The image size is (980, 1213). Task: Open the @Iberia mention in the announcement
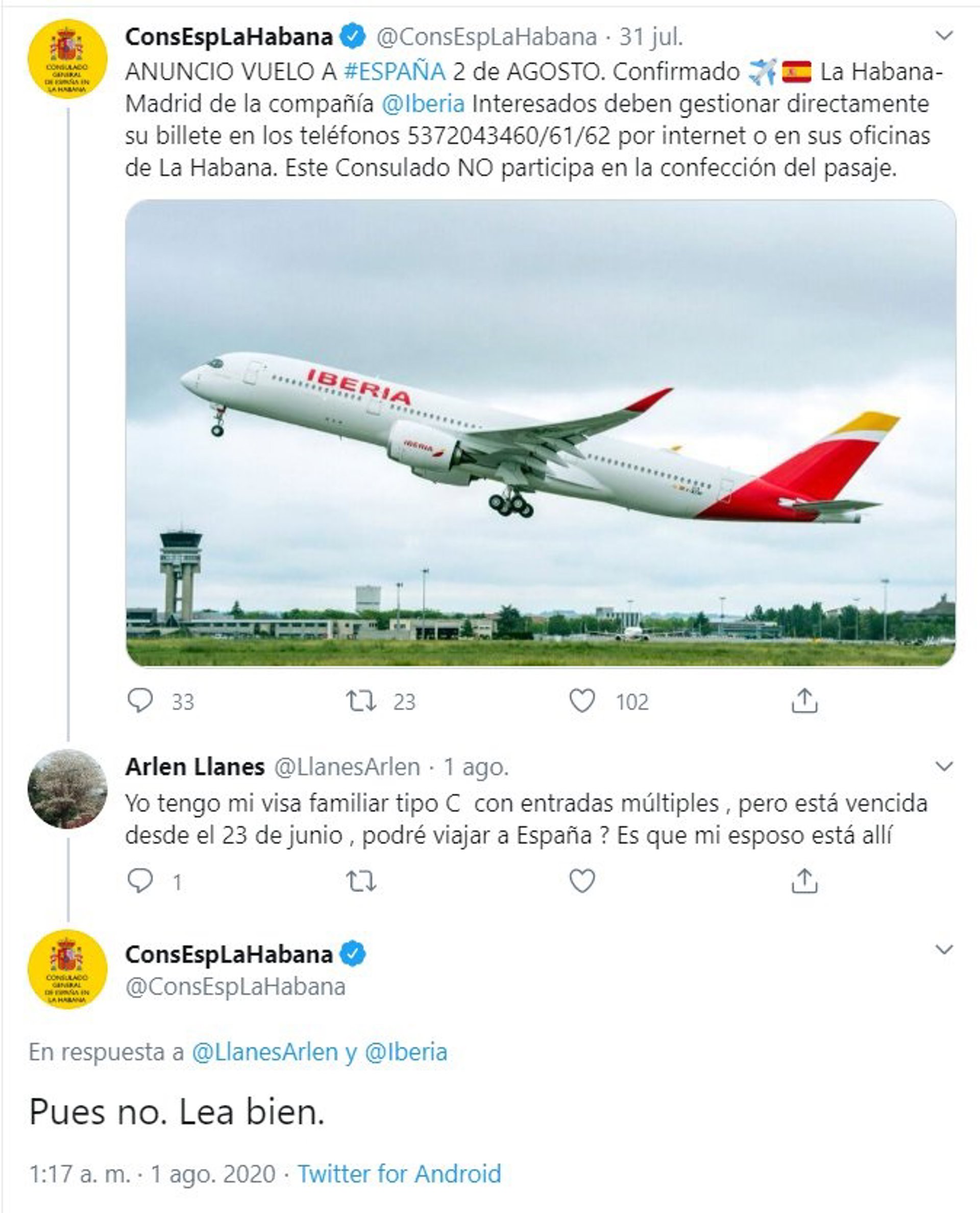[423, 104]
